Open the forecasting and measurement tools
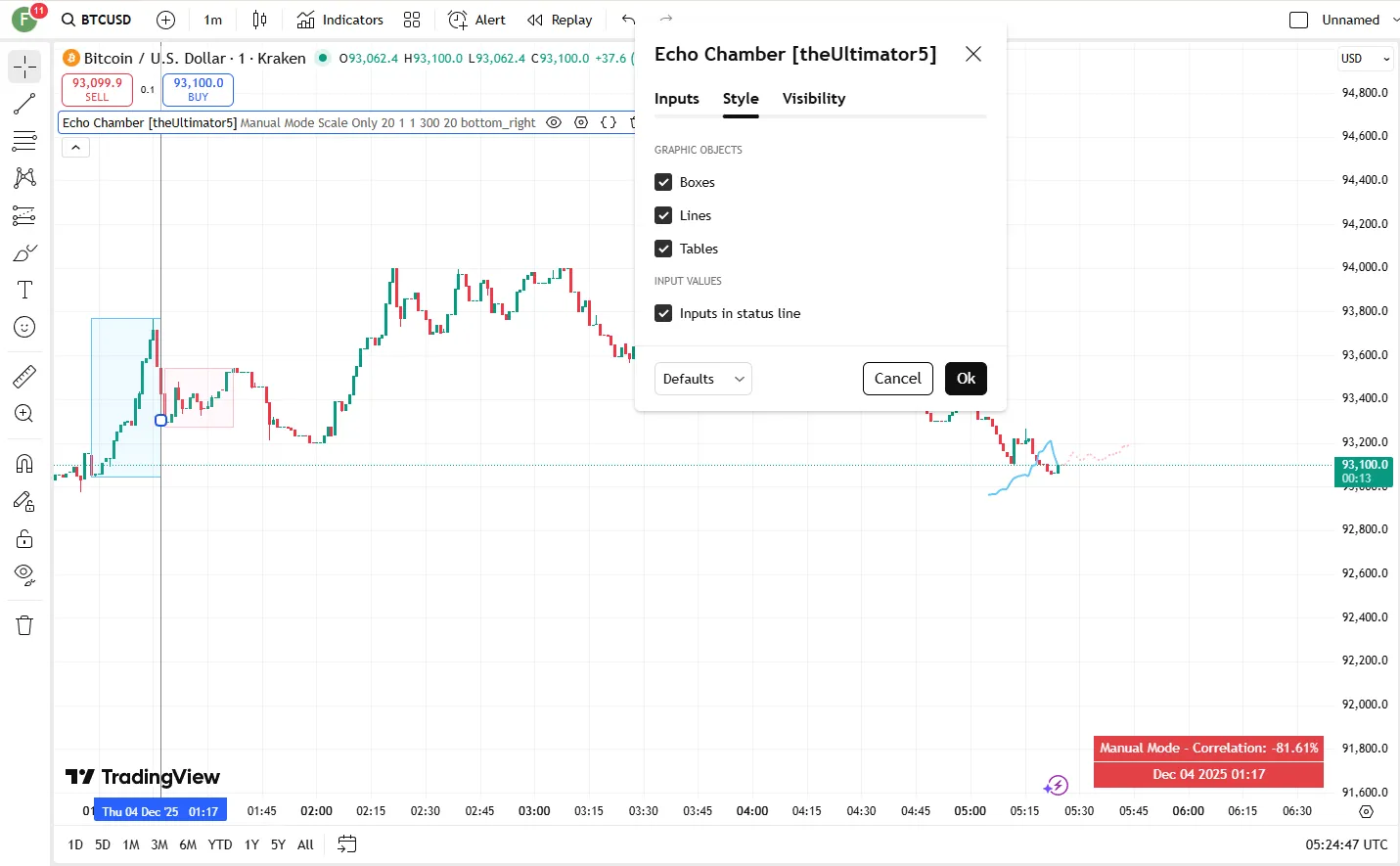This screenshot has height=866, width=1400. [24, 215]
